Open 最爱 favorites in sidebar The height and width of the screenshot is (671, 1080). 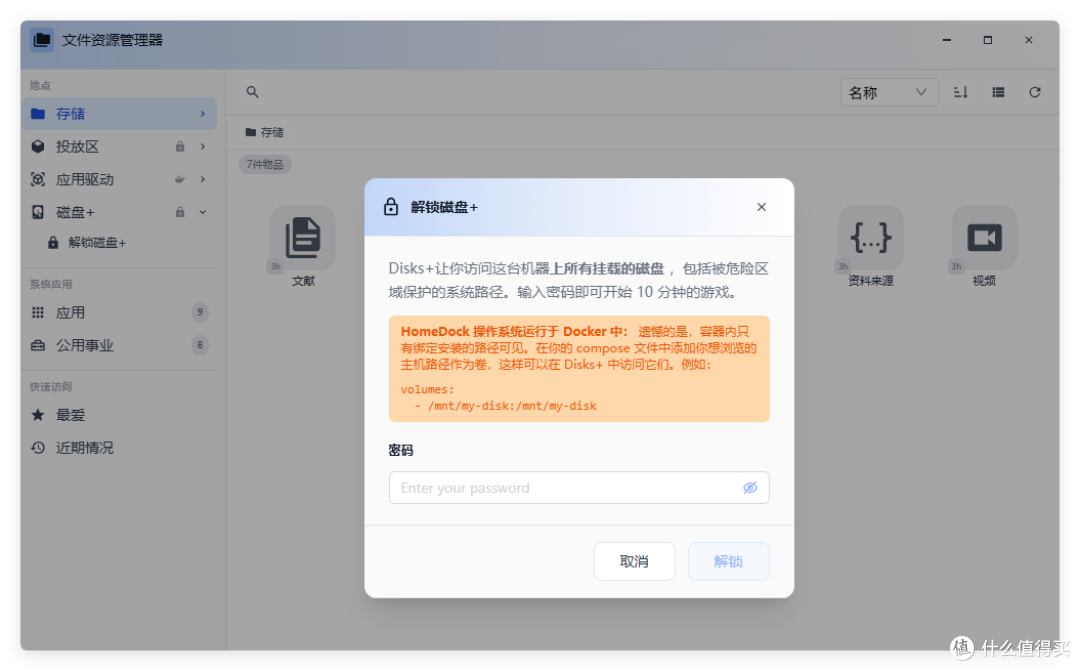pyautogui.click(x=119, y=415)
